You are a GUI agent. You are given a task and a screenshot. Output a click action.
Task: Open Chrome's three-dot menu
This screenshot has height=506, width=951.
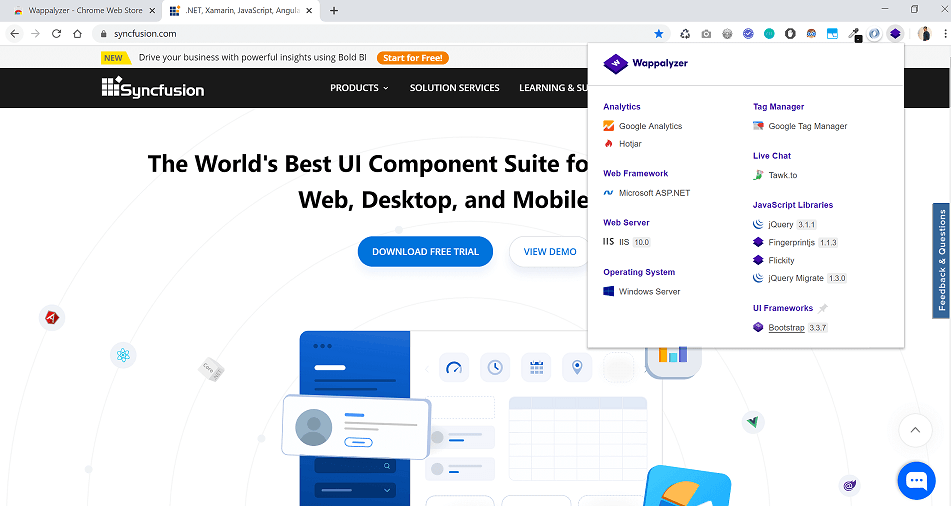tap(945, 34)
